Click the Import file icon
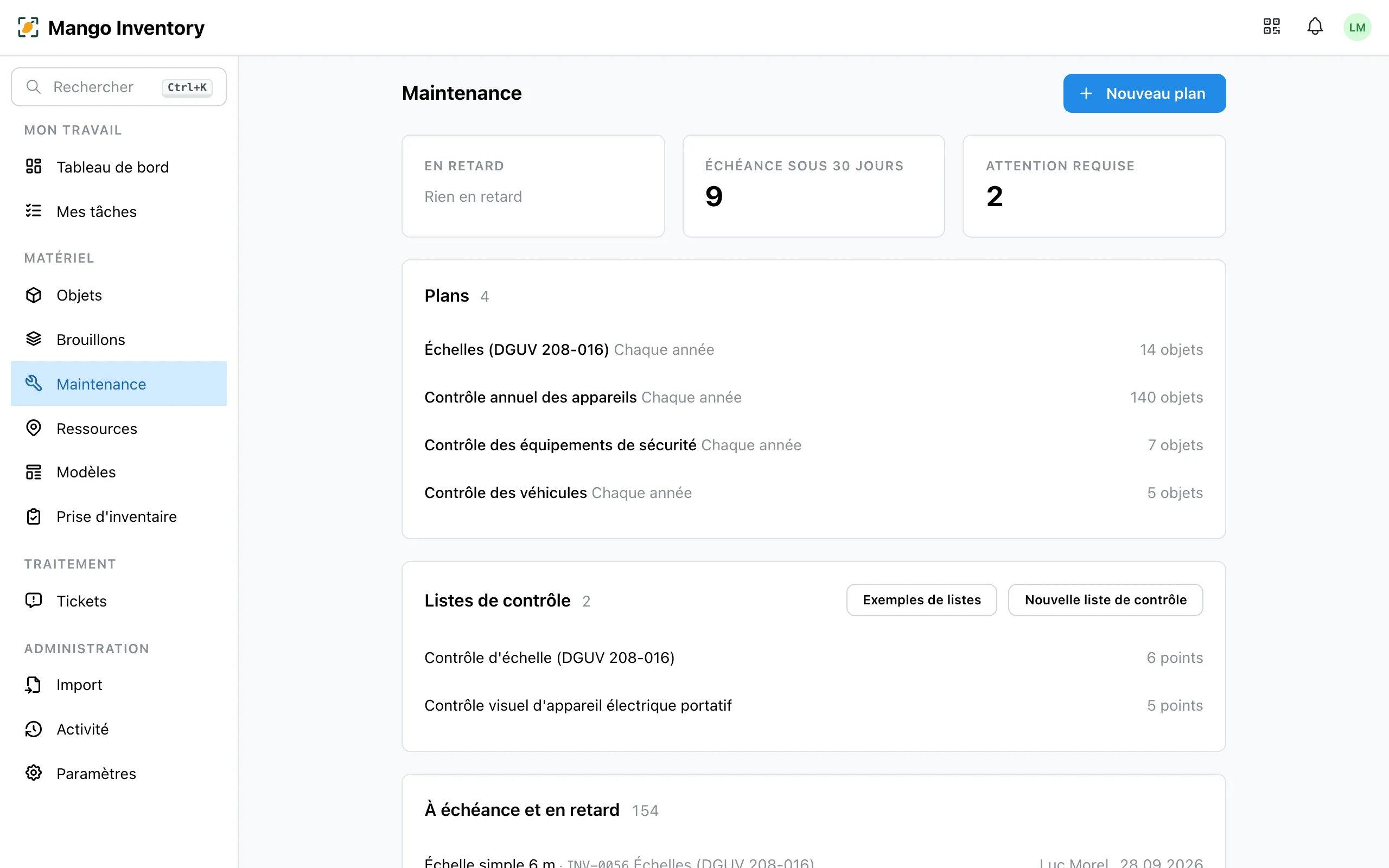Image resolution: width=1389 pixels, height=868 pixels. 34,684
